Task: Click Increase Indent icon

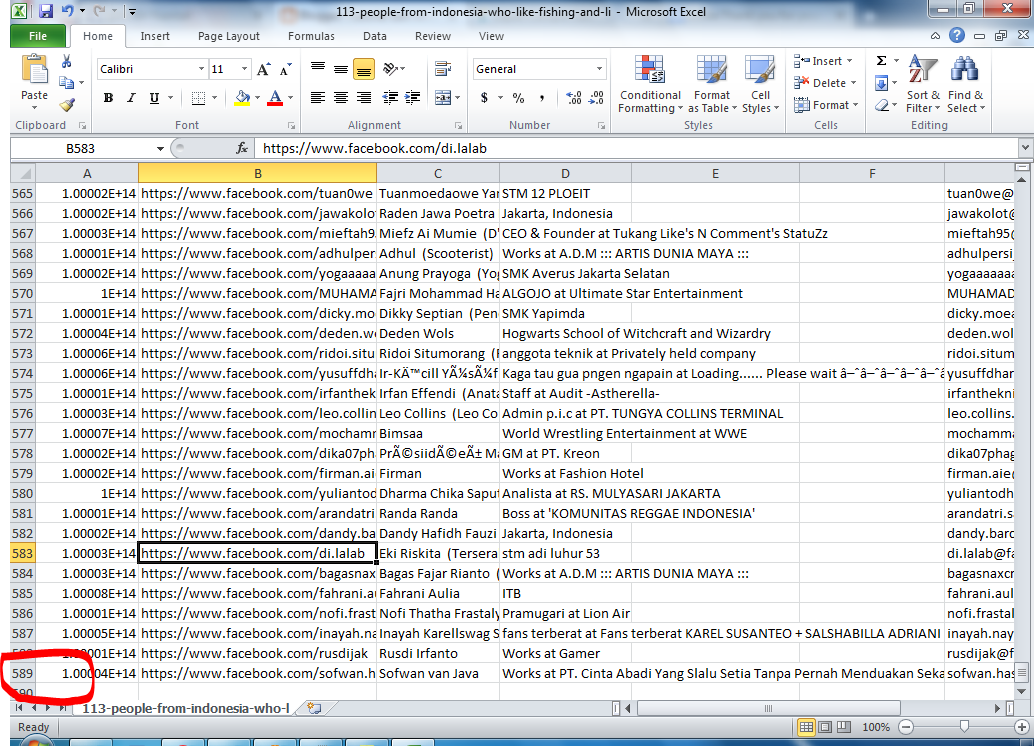Action: coord(413,98)
